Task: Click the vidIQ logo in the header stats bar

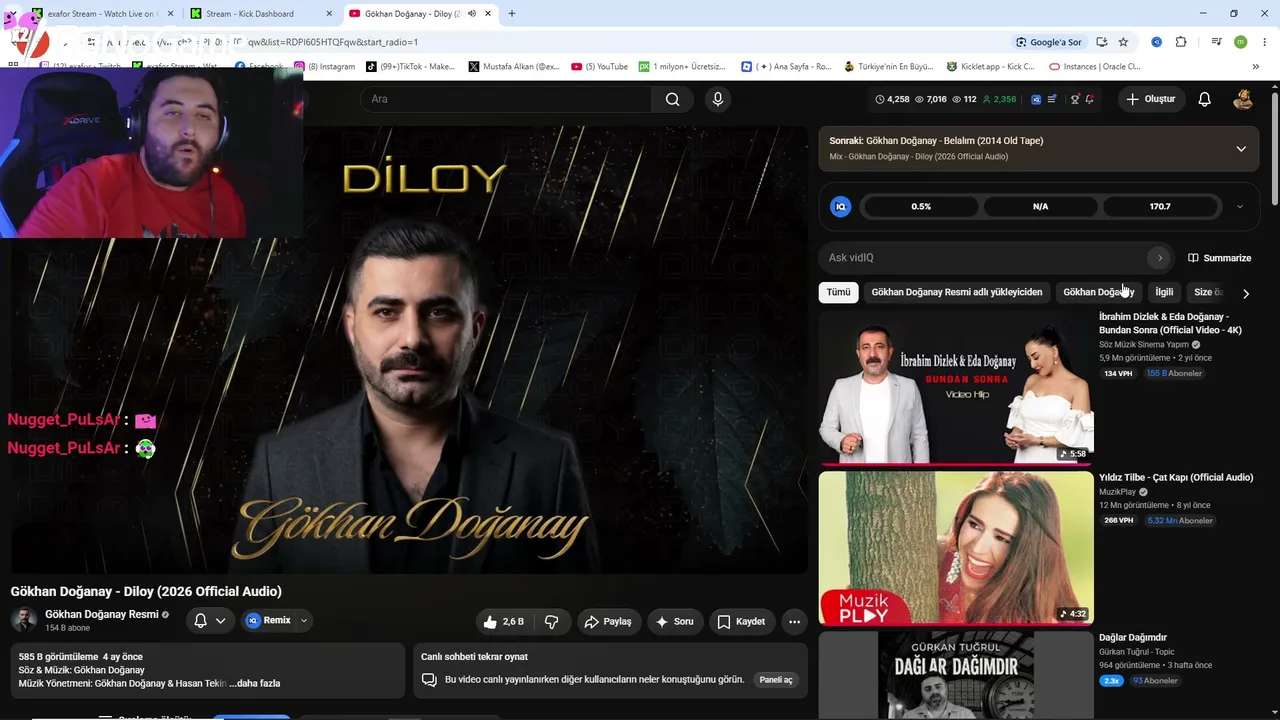Action: click(1036, 99)
